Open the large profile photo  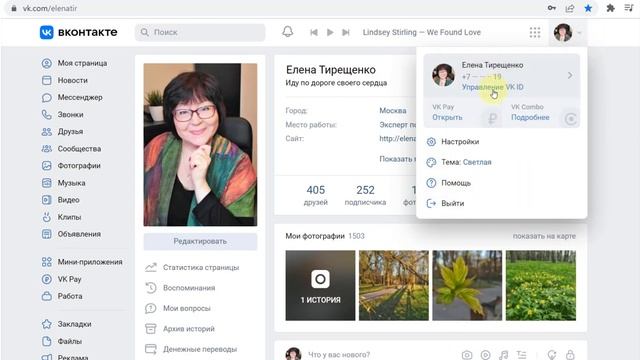(x=200, y=144)
